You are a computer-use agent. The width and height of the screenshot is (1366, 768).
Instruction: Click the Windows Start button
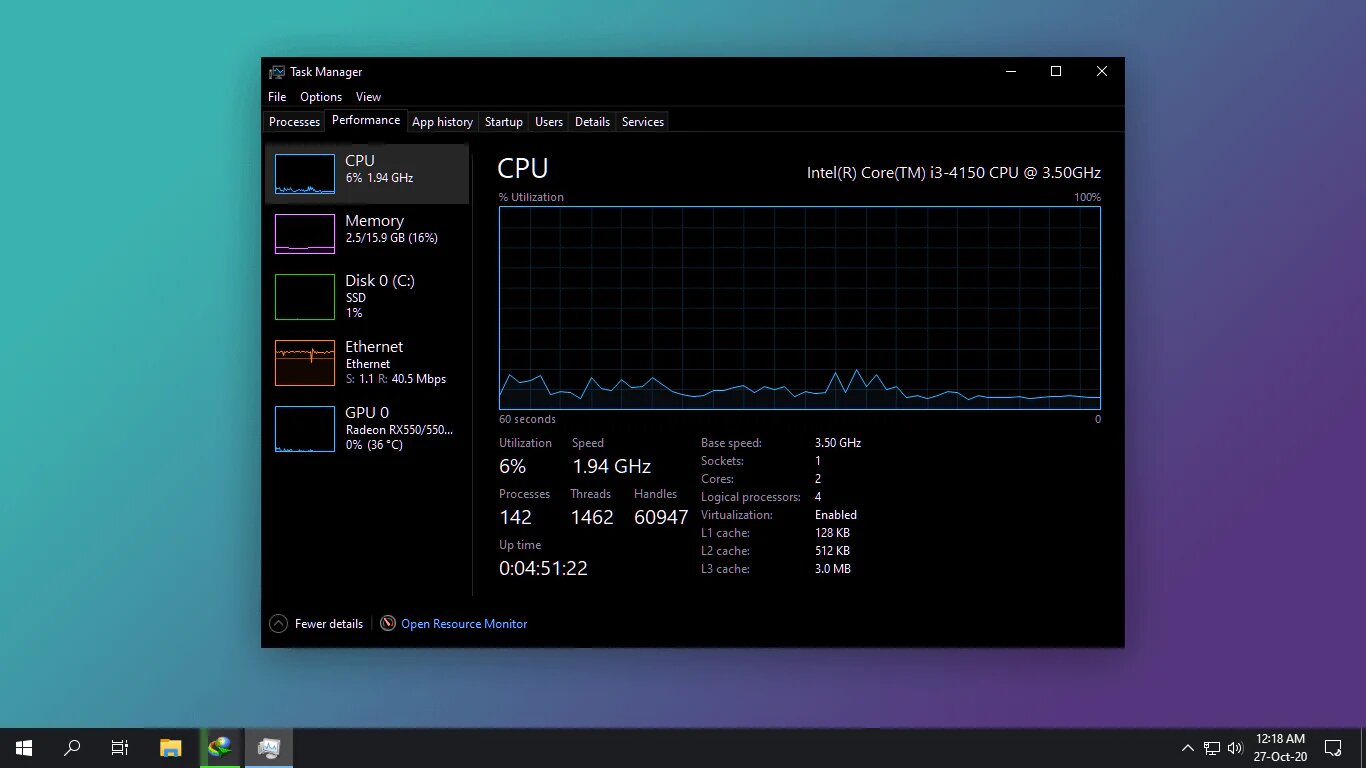click(24, 747)
